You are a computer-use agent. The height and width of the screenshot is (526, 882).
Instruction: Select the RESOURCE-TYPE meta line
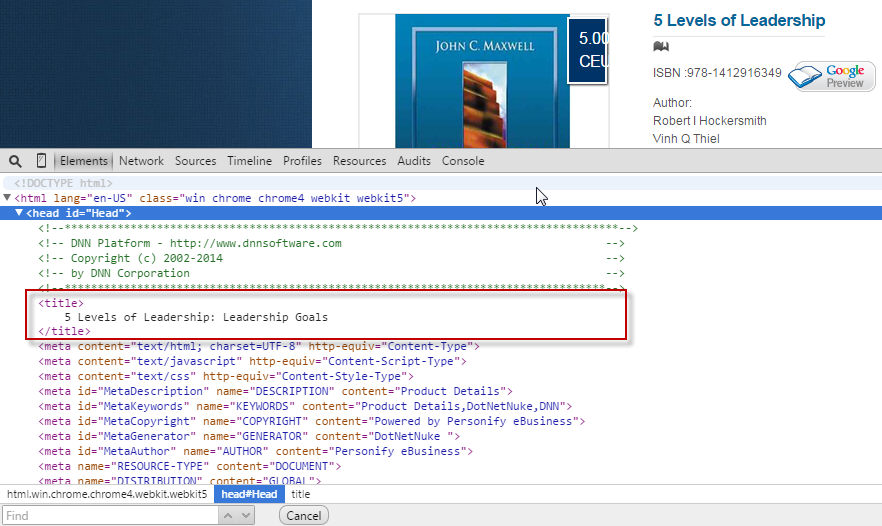point(190,466)
